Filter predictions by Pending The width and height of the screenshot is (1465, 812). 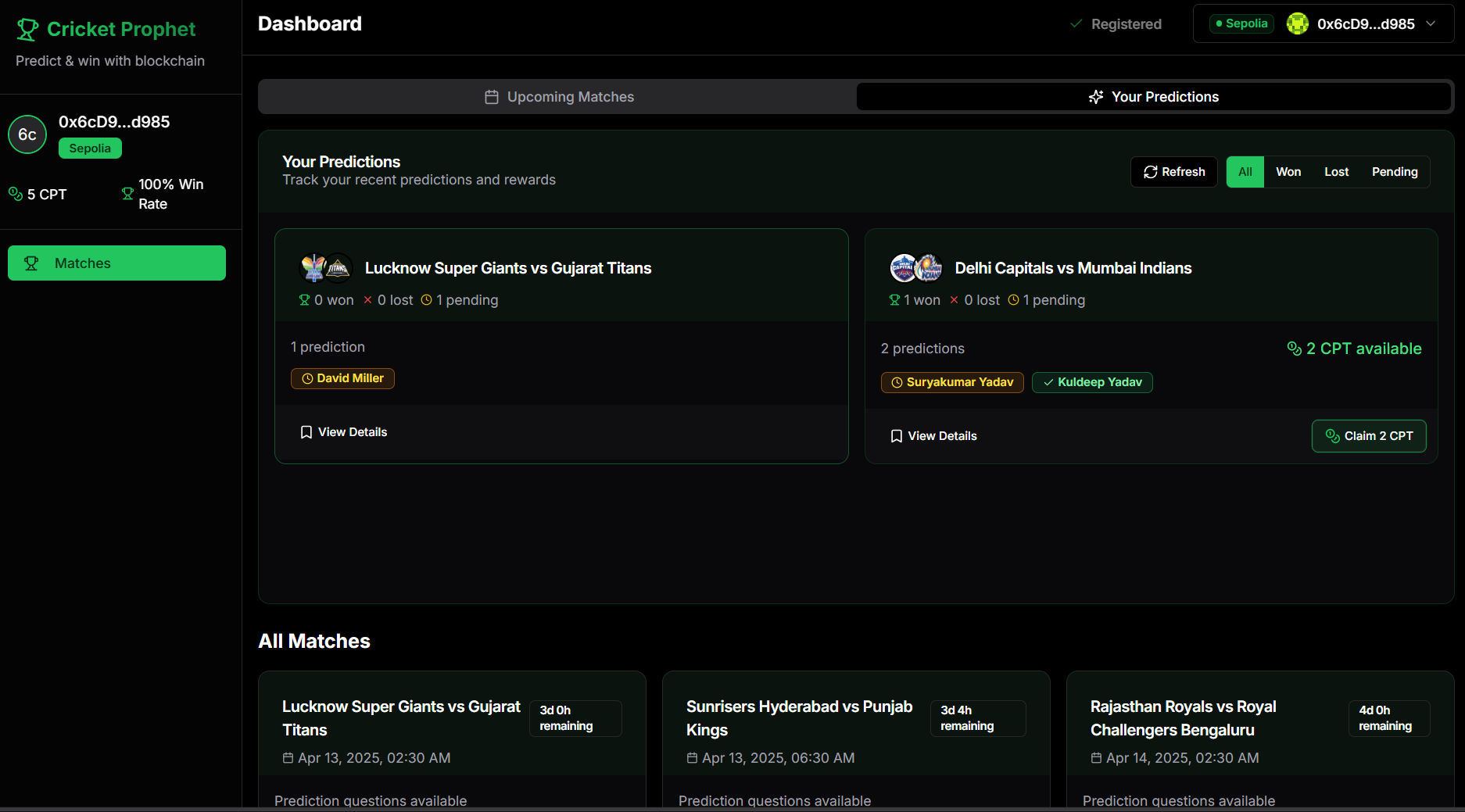click(1395, 172)
